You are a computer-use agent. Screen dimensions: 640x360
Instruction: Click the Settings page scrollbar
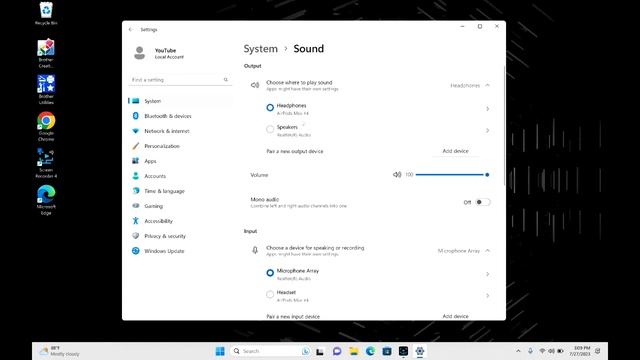pos(504,127)
